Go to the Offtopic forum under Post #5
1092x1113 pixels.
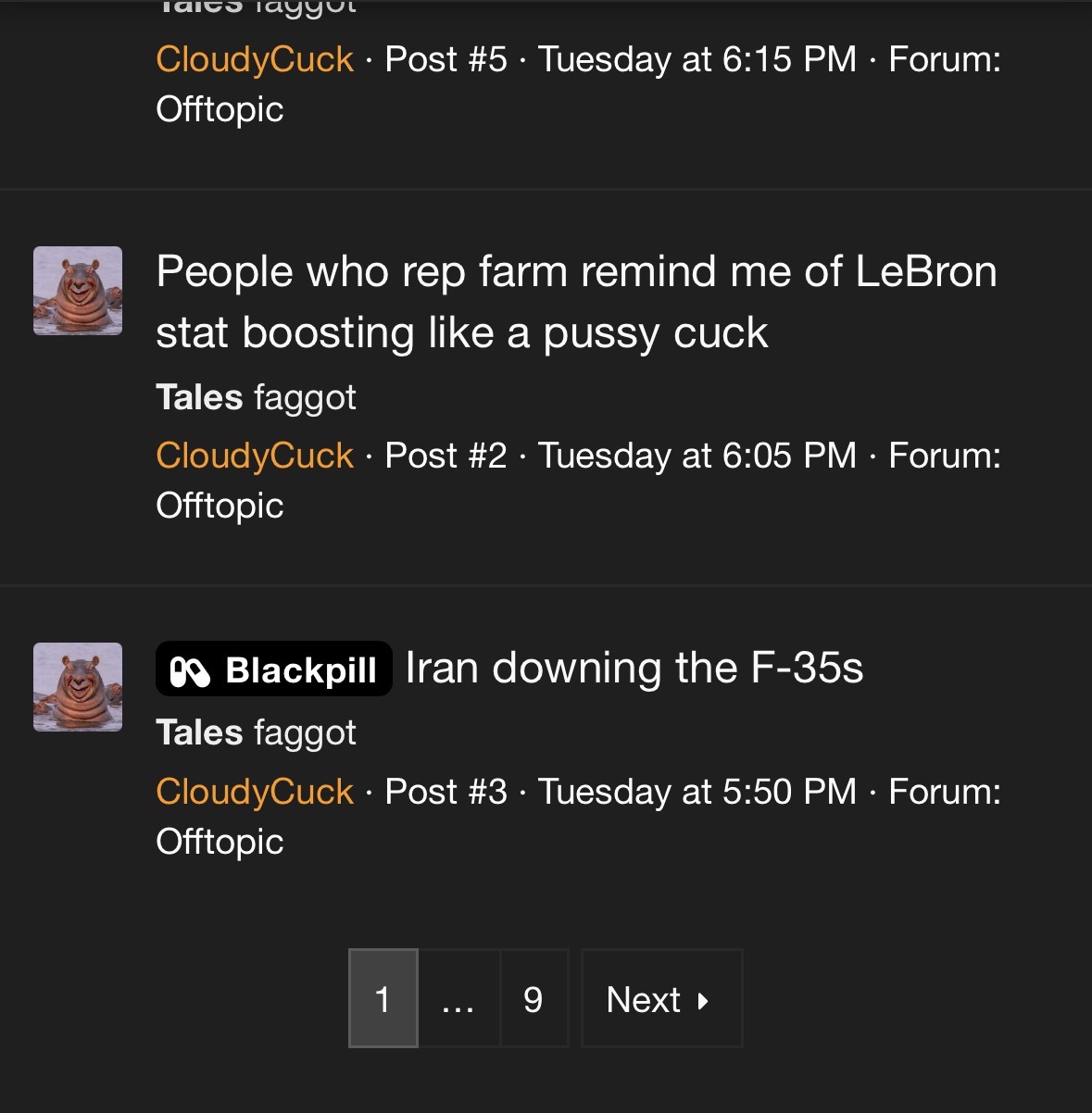pyautogui.click(x=220, y=109)
